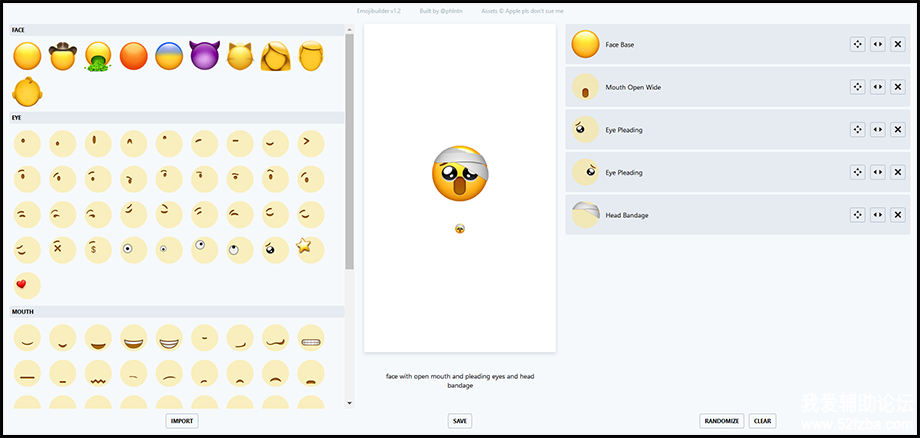
Task: Flip the Face Base layer horizontally
Action: [x=878, y=45]
